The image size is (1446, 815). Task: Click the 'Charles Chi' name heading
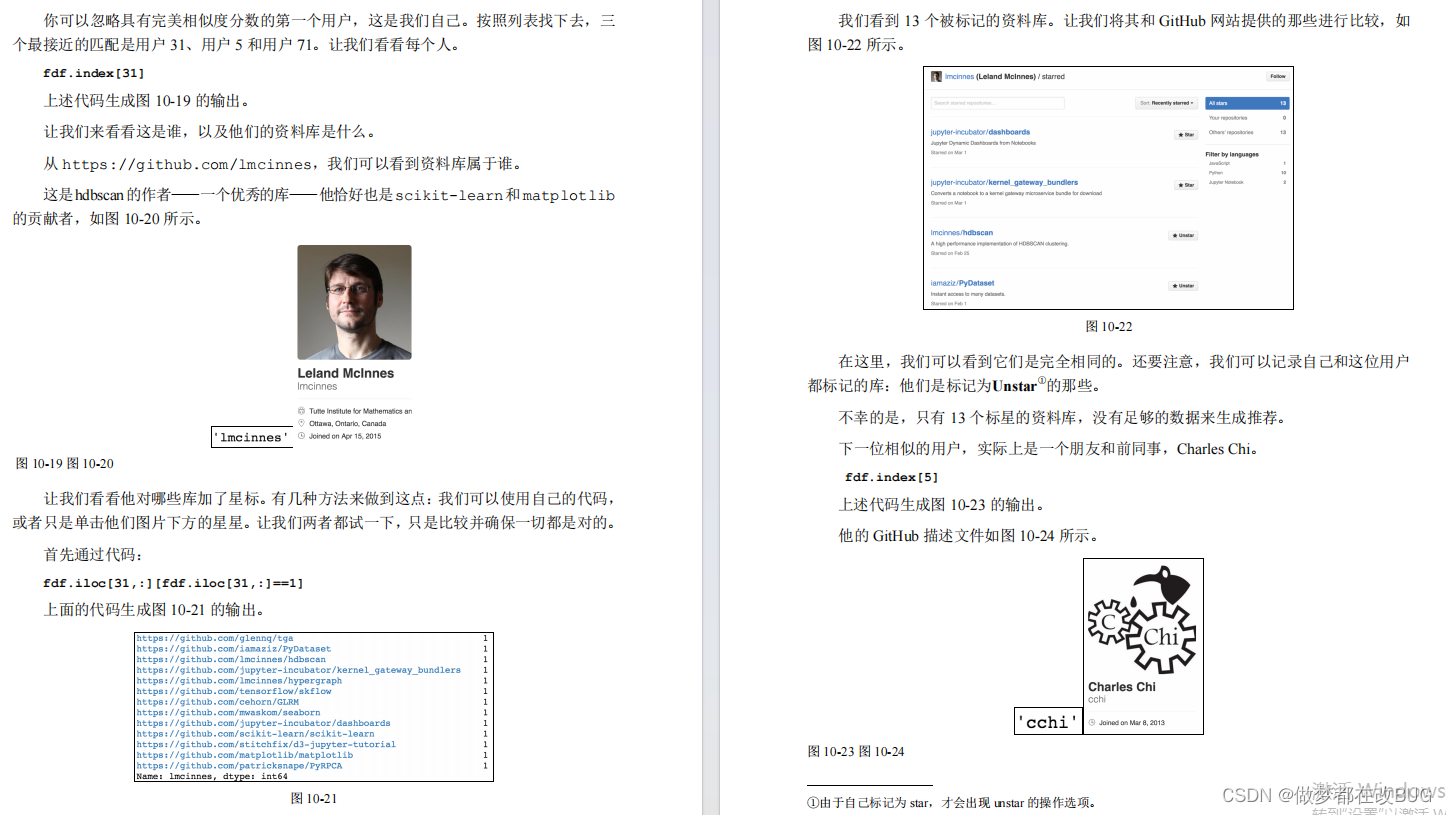pos(1121,687)
